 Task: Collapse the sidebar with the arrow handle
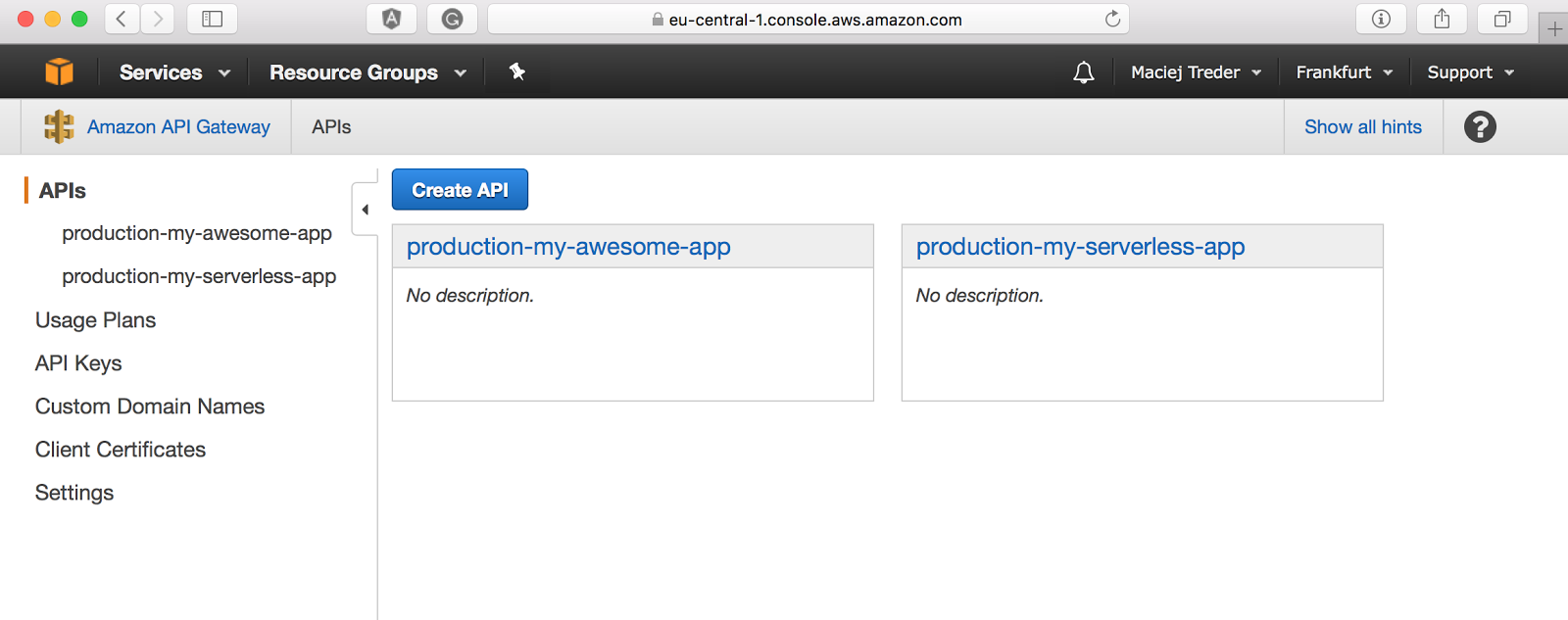365,209
